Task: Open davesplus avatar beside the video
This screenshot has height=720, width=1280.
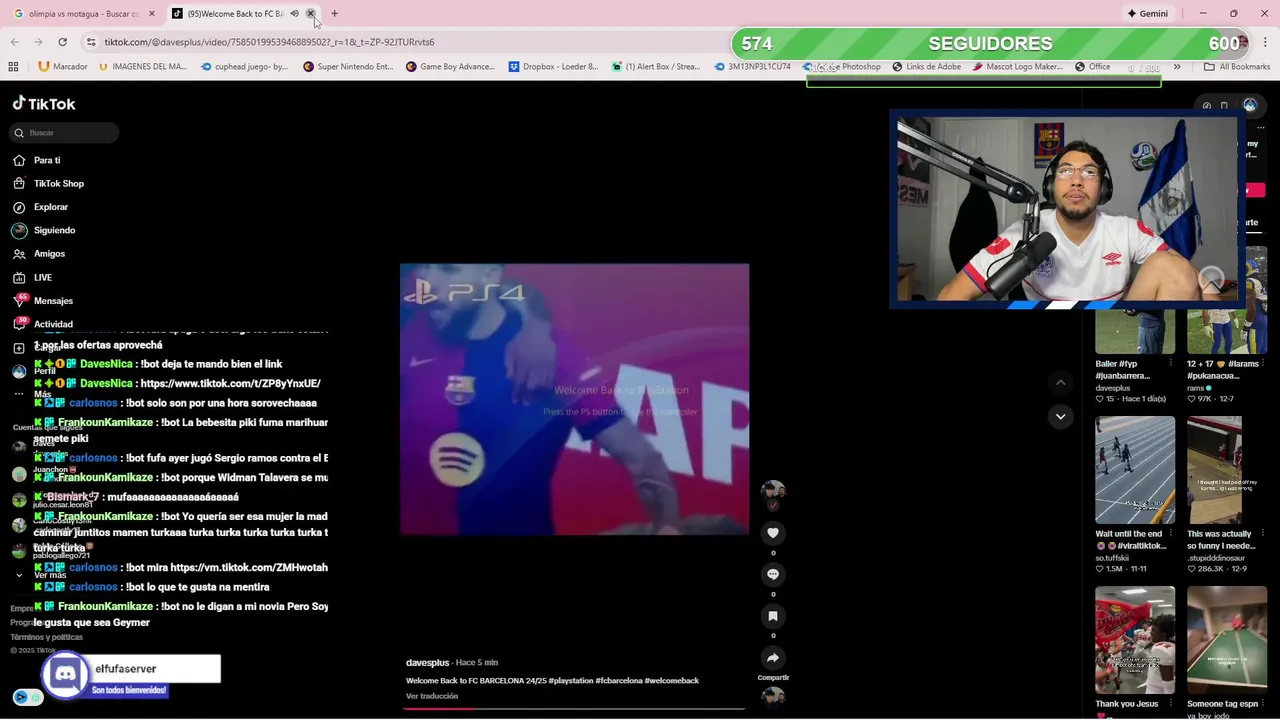Action: click(x=773, y=491)
